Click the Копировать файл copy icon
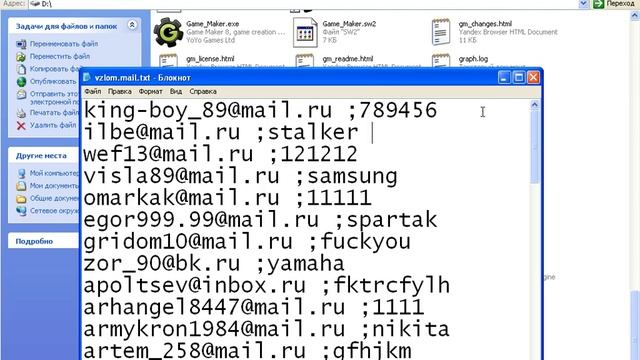 tap(21, 69)
